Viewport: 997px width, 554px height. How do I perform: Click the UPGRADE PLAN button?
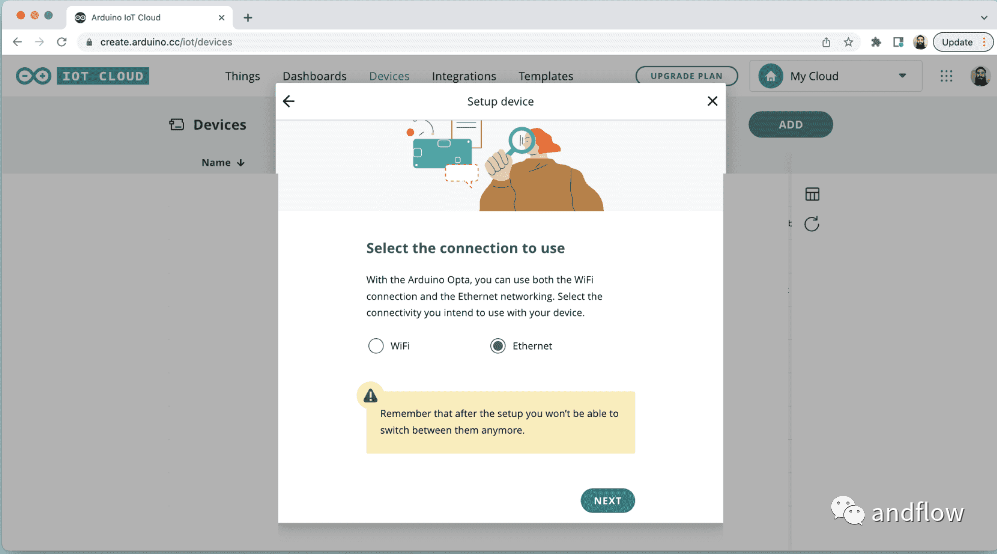[x=686, y=76]
